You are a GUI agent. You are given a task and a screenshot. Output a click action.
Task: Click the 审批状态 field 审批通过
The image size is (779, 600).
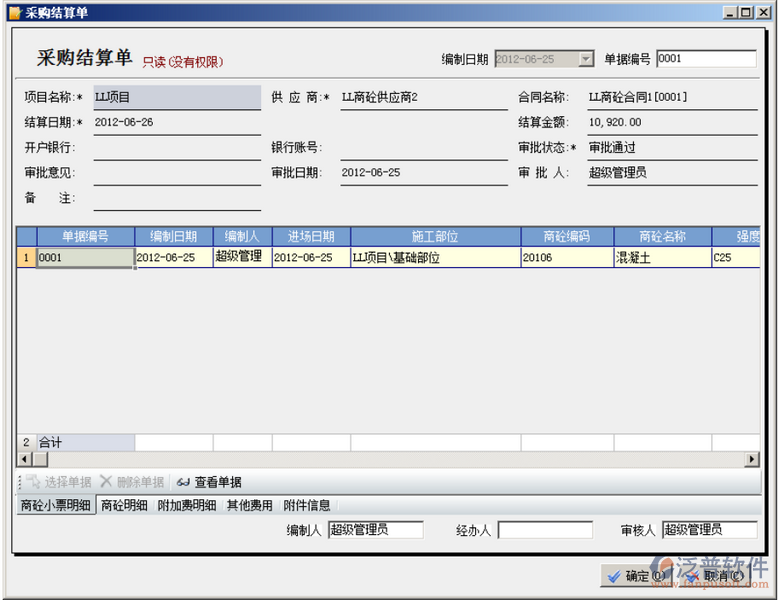point(672,148)
